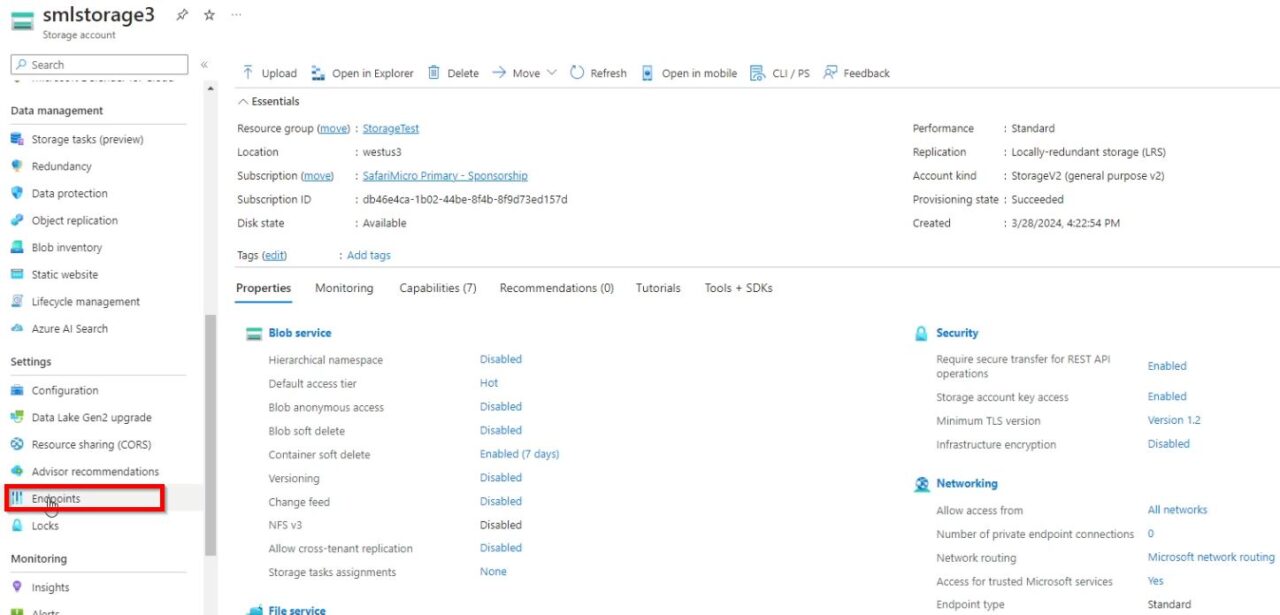Click Add tags
The width and height of the screenshot is (1280, 615).
369,255
